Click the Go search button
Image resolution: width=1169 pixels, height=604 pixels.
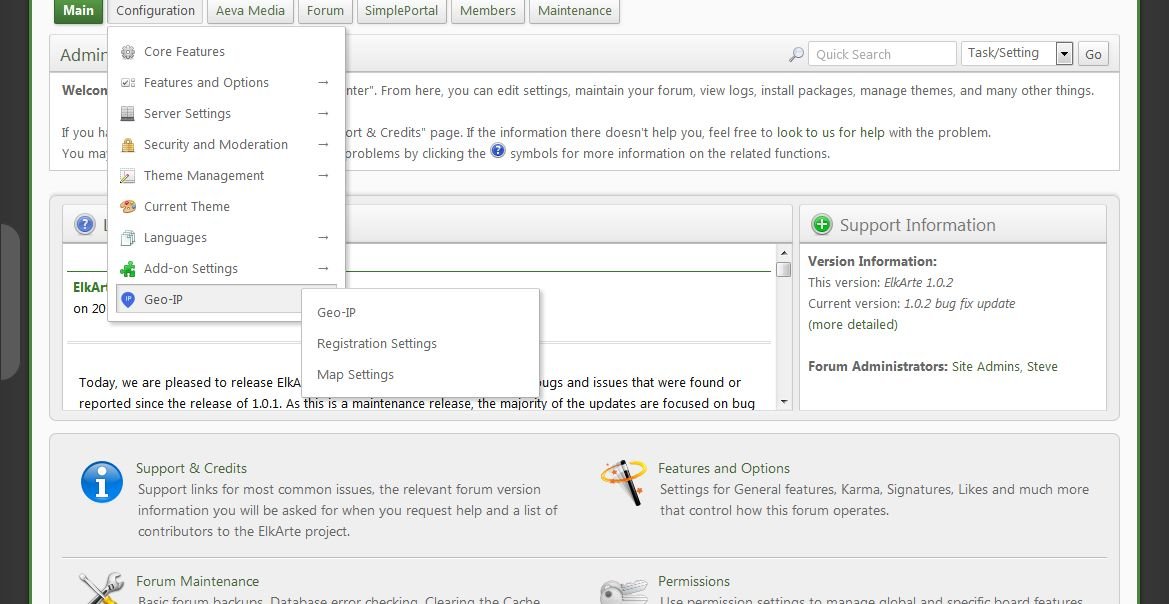(x=1093, y=54)
